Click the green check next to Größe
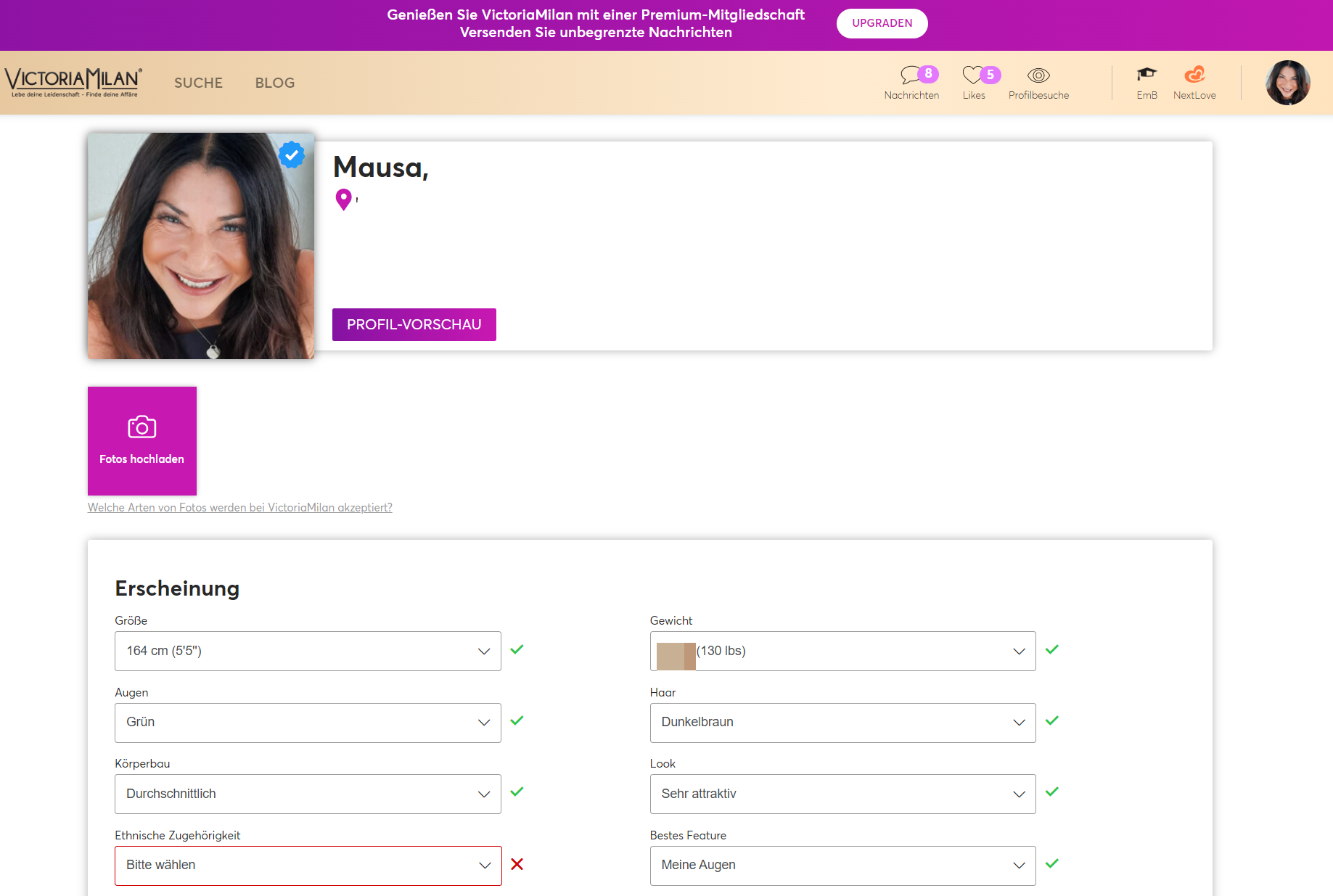The height and width of the screenshot is (896, 1333). (517, 649)
